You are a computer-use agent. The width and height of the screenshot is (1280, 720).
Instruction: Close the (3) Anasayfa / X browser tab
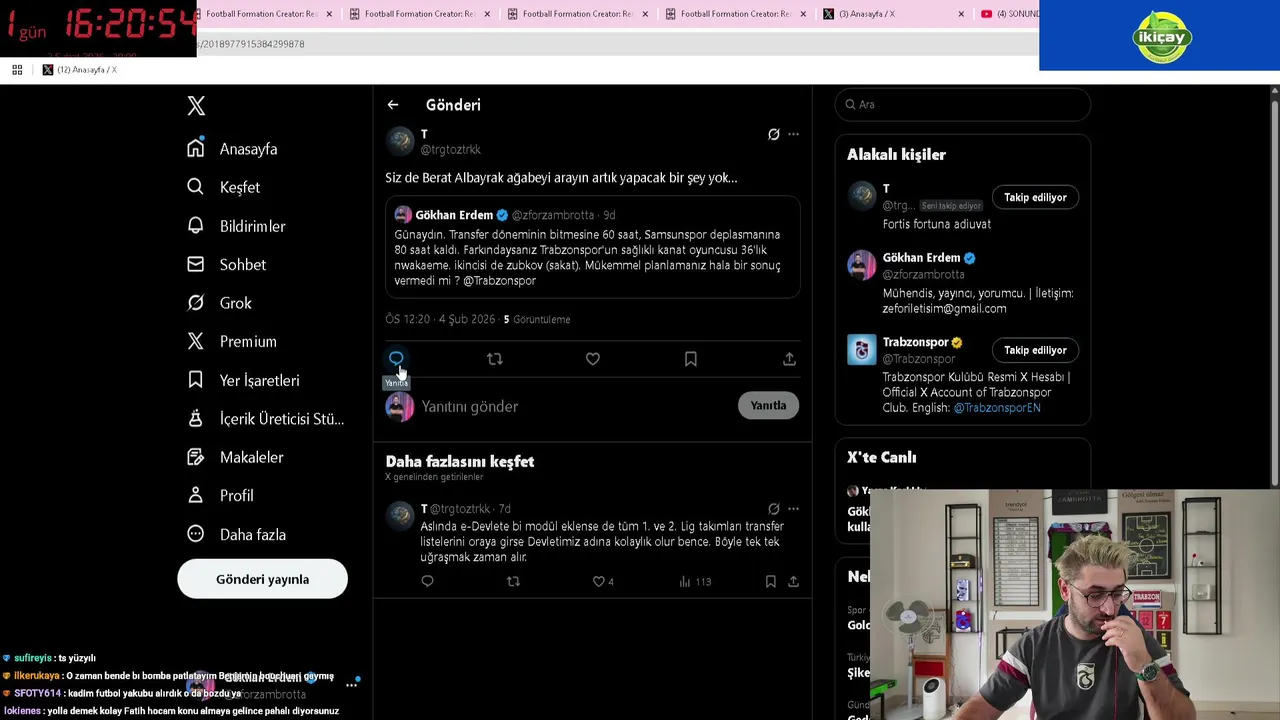click(961, 14)
